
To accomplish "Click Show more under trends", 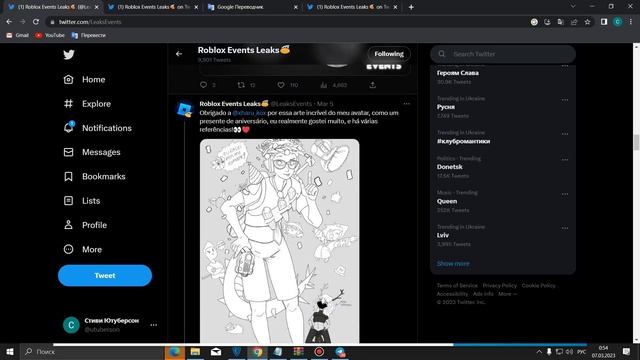I will click(x=453, y=264).
